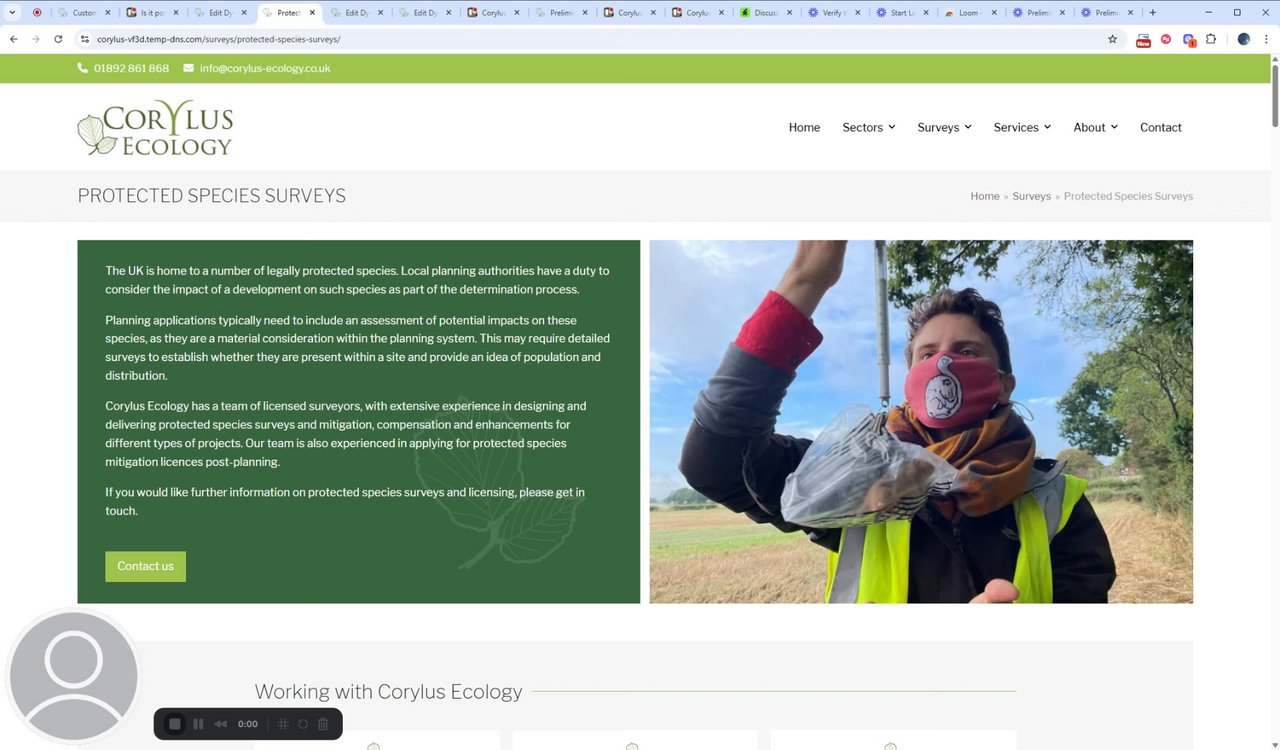View site information icon in address bar
The height and width of the screenshot is (750, 1280).
[x=85, y=39]
